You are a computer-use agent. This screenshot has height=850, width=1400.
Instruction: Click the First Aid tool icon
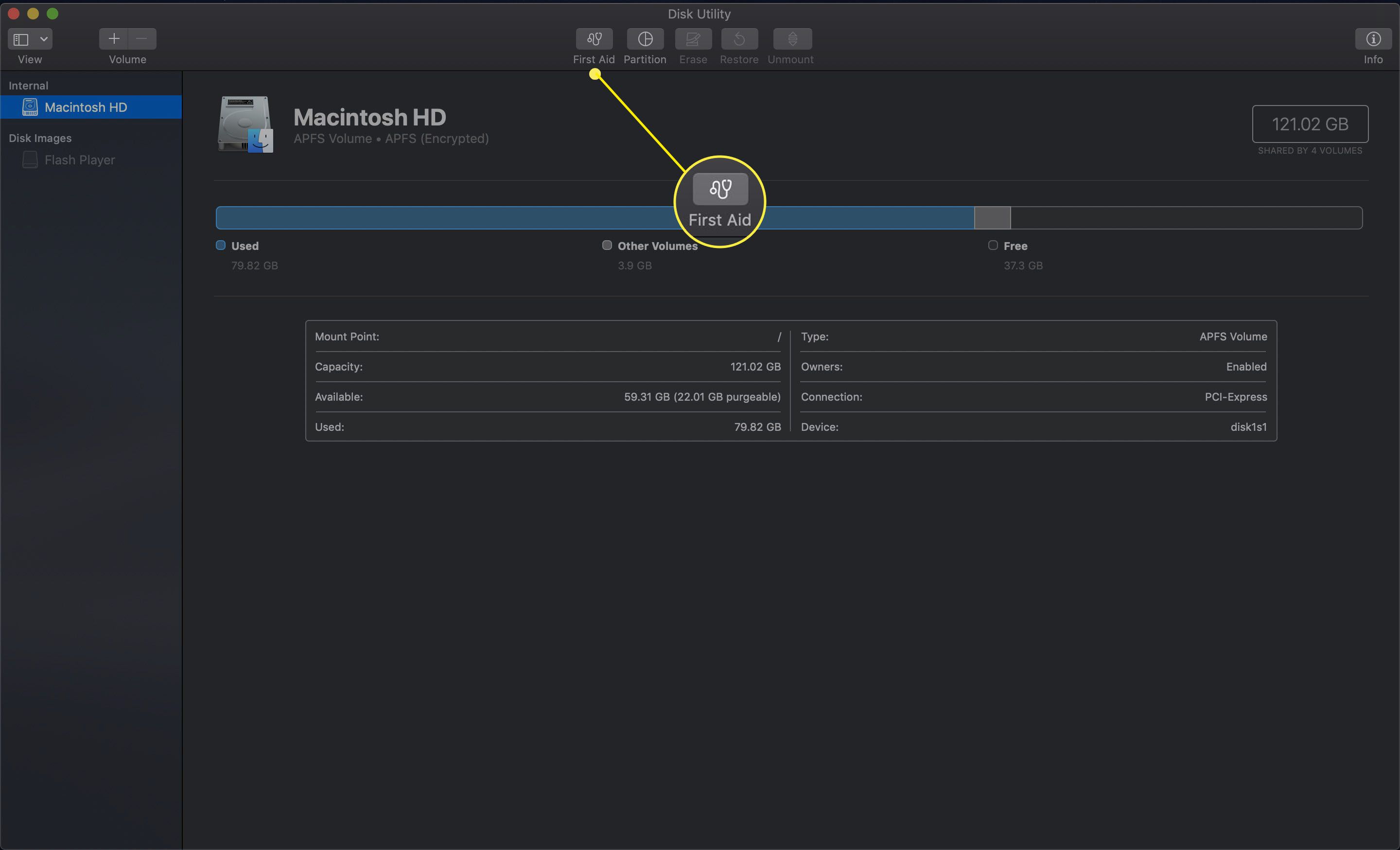[594, 38]
